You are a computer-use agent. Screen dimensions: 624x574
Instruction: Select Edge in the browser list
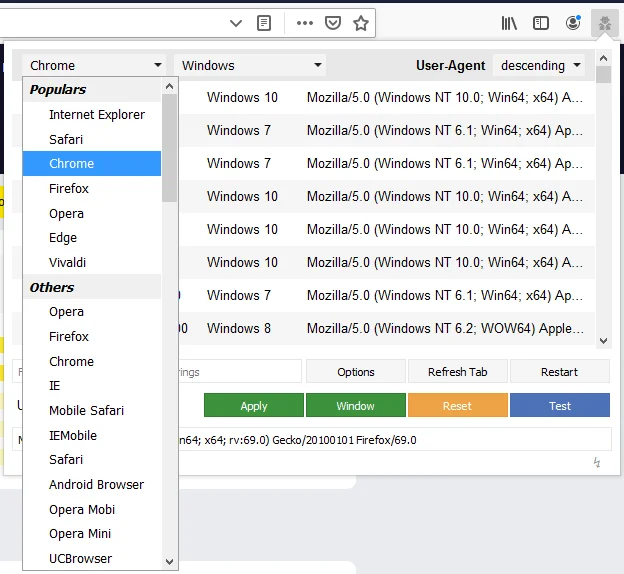click(92, 238)
